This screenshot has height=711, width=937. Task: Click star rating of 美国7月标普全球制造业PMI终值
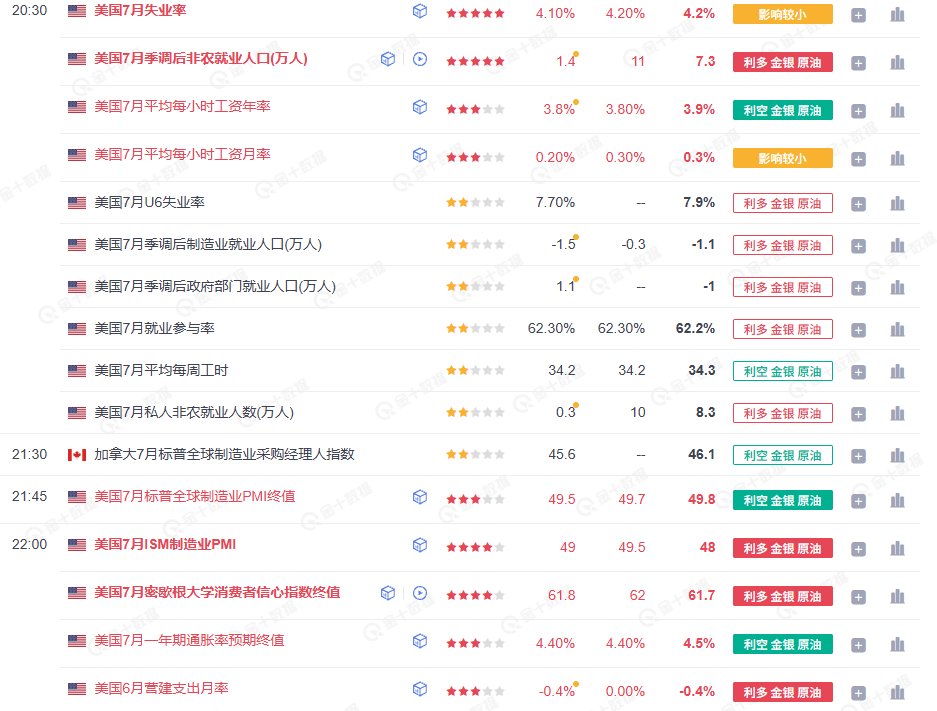click(x=475, y=499)
